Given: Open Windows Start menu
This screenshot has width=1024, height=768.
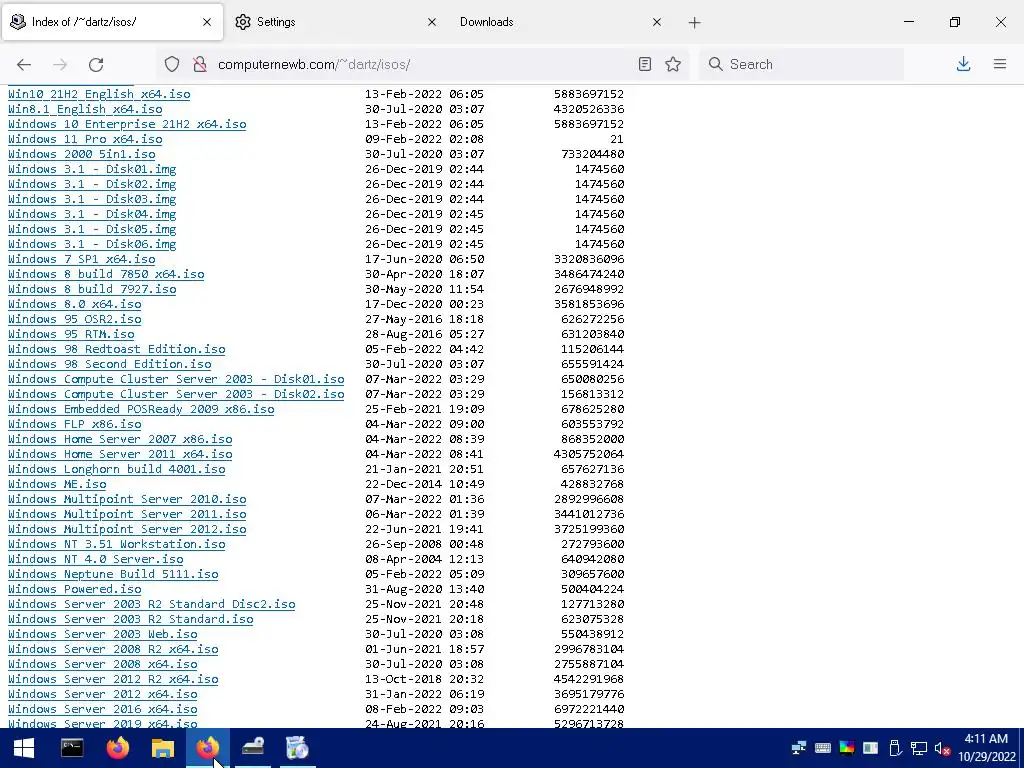Looking at the screenshot, I should (x=24, y=748).
